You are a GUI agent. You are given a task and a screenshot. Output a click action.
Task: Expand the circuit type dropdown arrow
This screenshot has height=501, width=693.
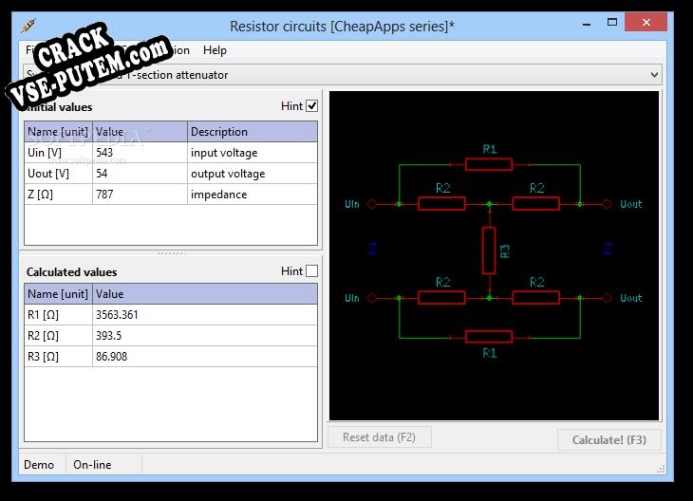point(655,75)
